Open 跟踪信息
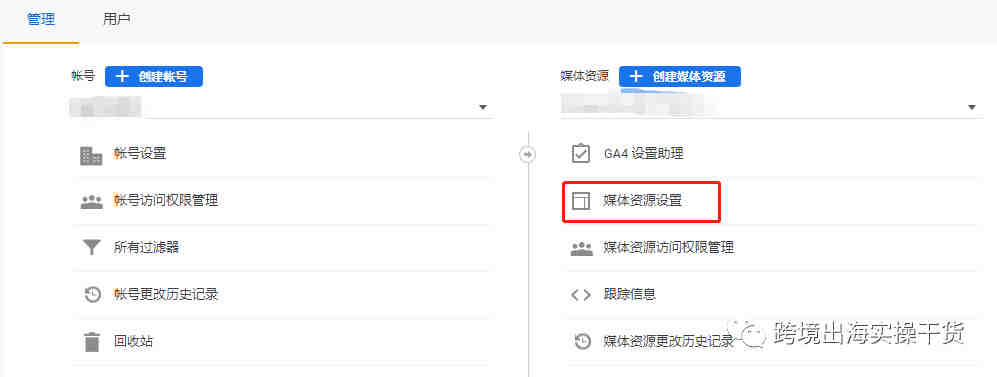This screenshot has width=997, height=377. point(629,294)
